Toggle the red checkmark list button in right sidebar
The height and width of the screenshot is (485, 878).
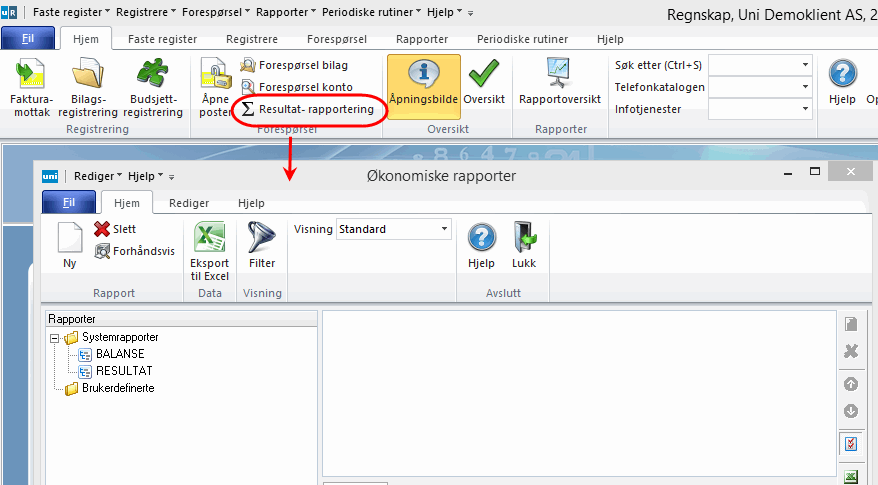click(x=851, y=443)
